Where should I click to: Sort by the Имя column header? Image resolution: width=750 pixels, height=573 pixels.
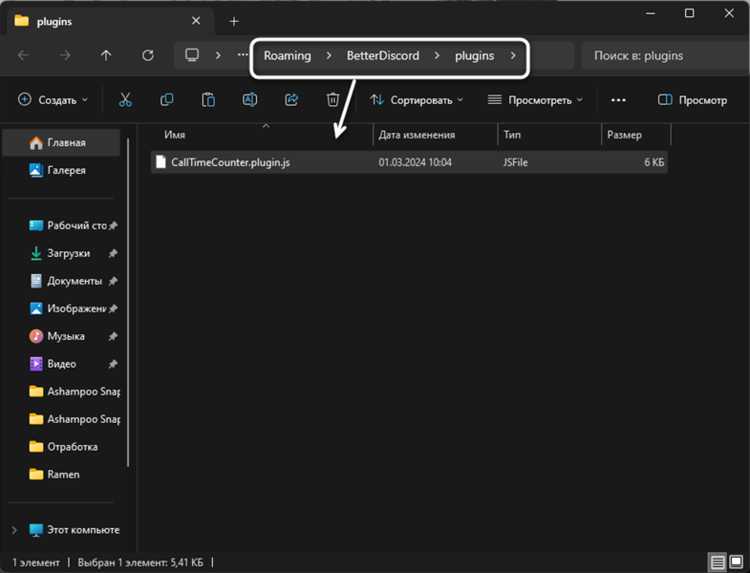pyautogui.click(x=261, y=135)
